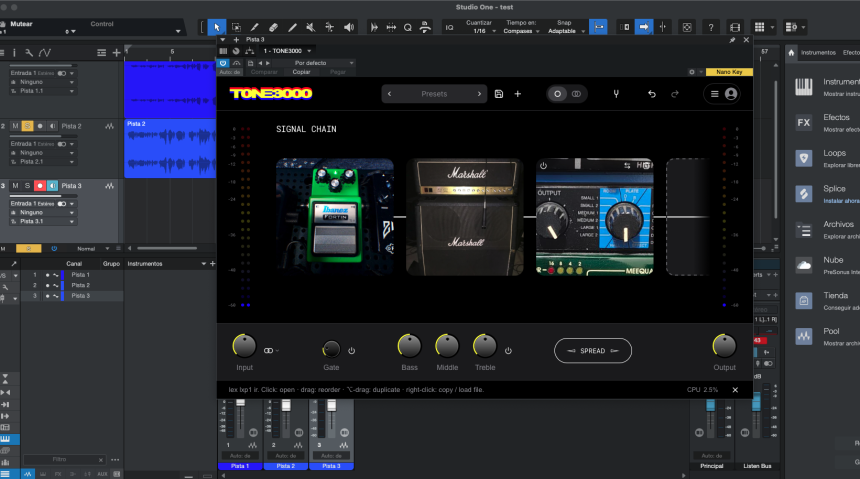The image size is (860, 479).
Task: Open the Instrumentos column menu in console
Action: [x=203, y=264]
